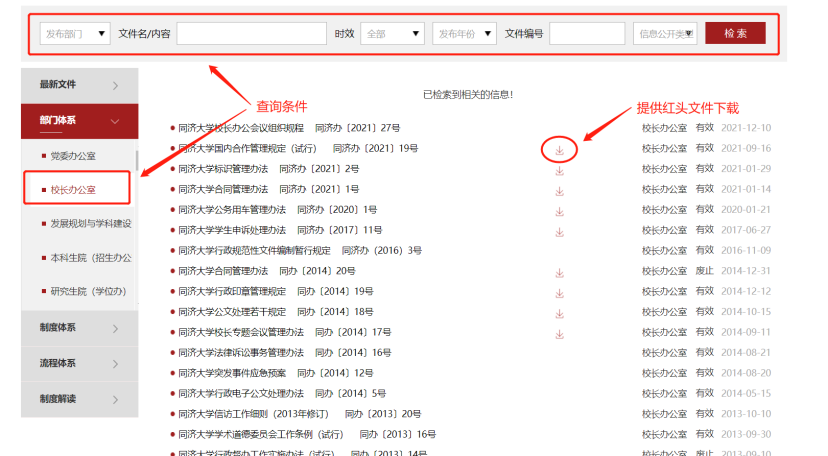
Task: Download the red-header file for 同济大学国内合作管理规定
Action: [x=559, y=151]
